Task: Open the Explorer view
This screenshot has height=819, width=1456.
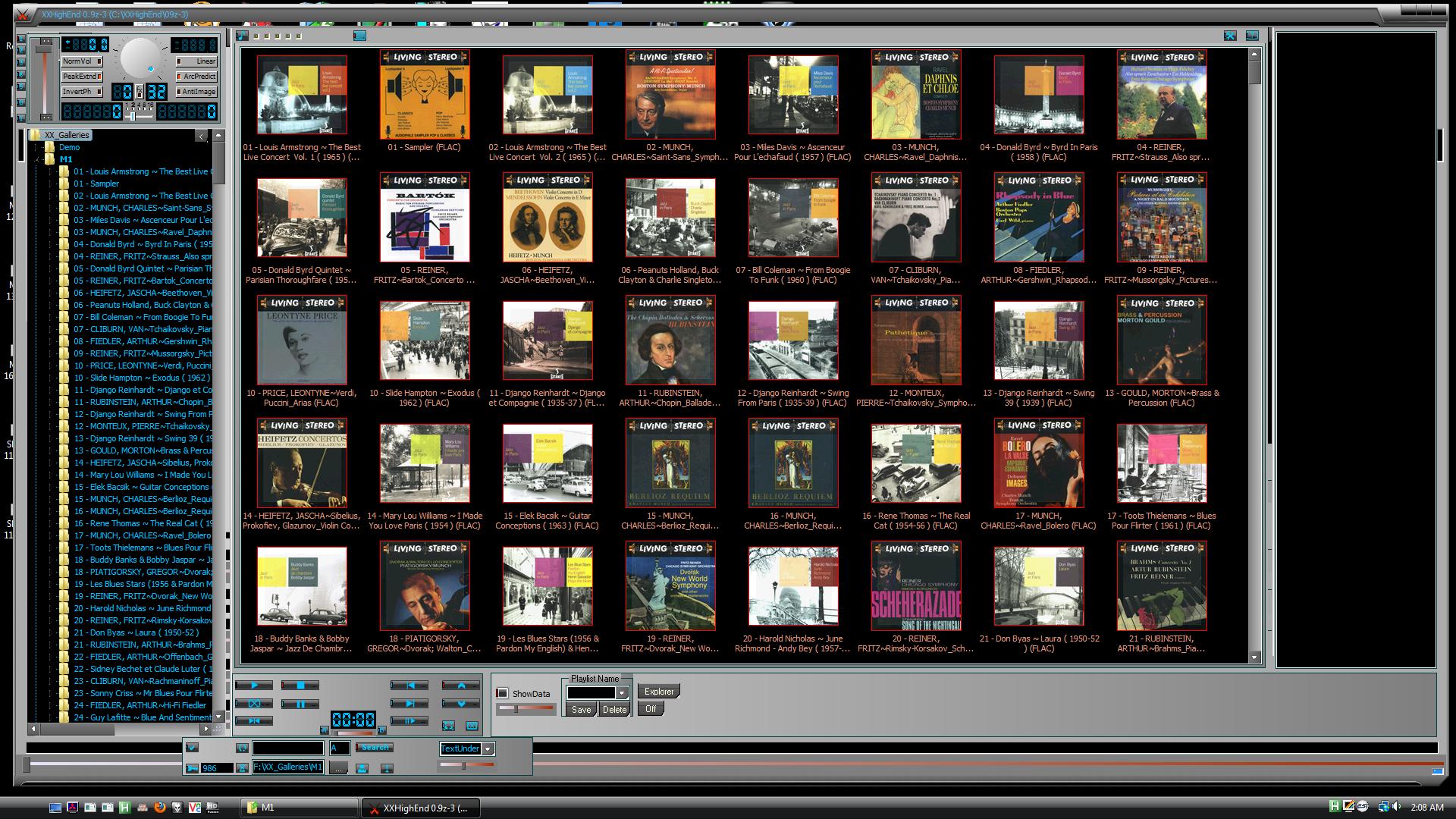Action: pos(659,692)
